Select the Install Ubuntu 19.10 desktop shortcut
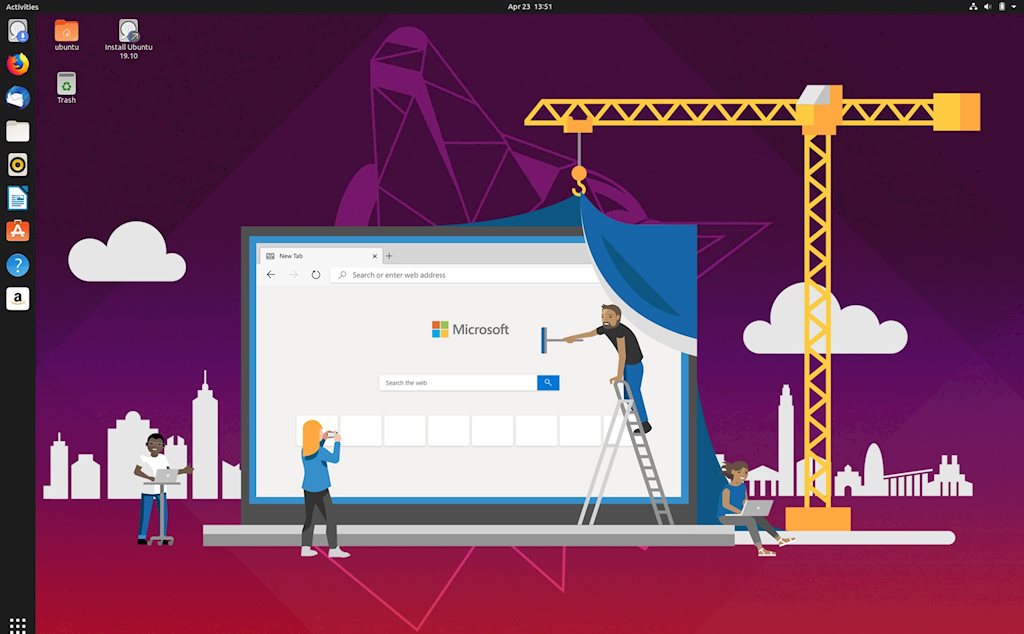 [129, 35]
